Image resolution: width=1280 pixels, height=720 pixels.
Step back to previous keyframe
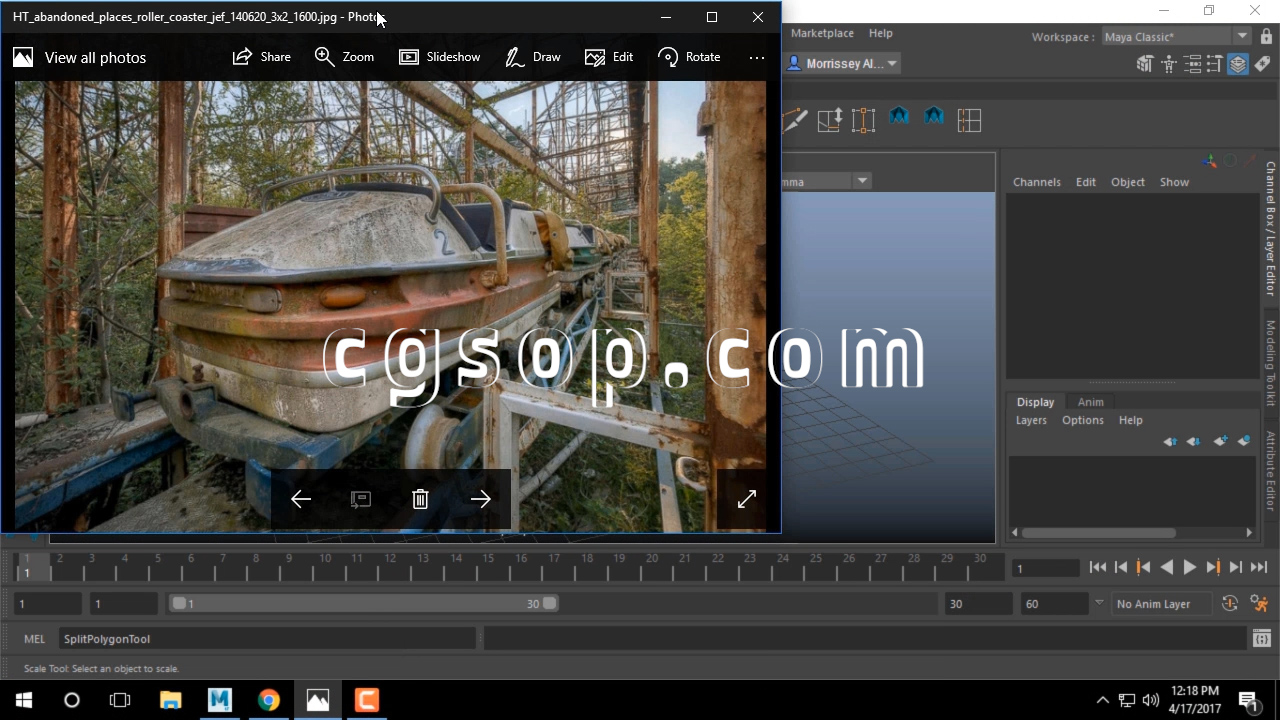[1144, 567]
